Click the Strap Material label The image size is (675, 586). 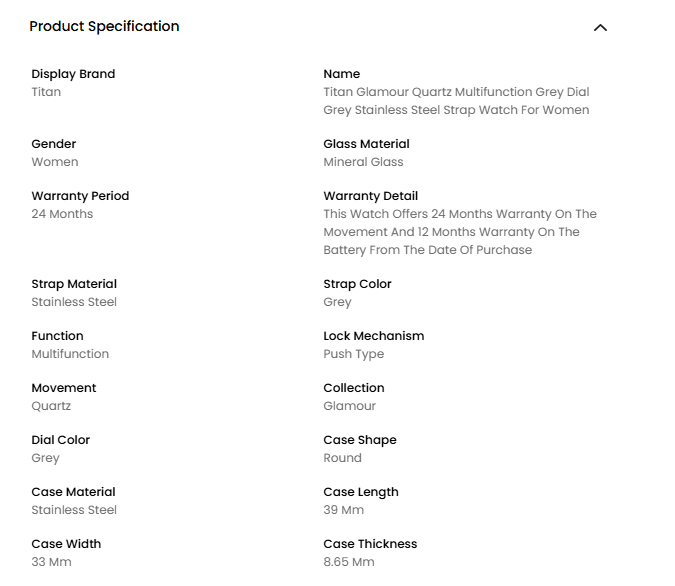74,284
